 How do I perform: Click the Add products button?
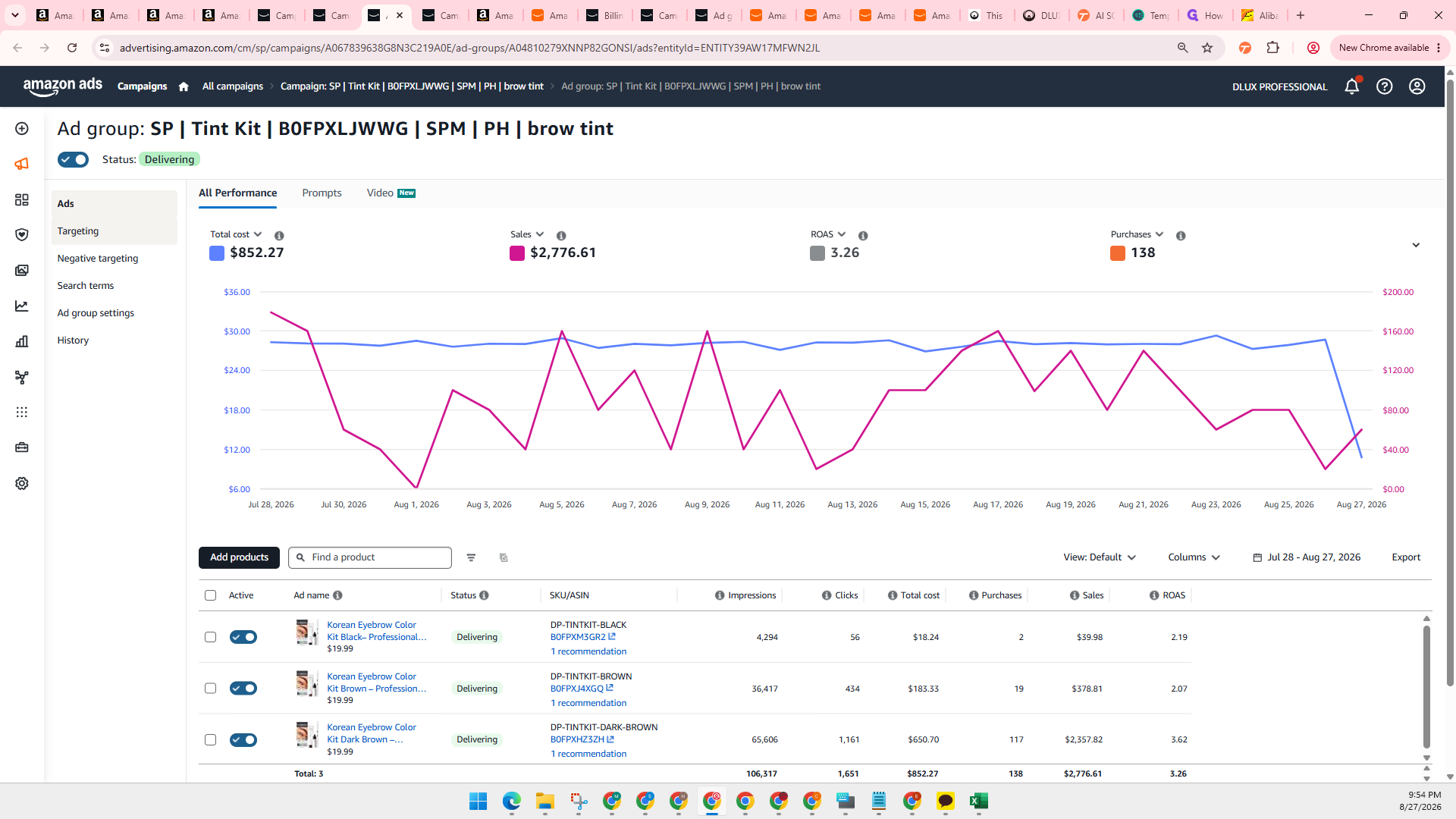point(239,557)
